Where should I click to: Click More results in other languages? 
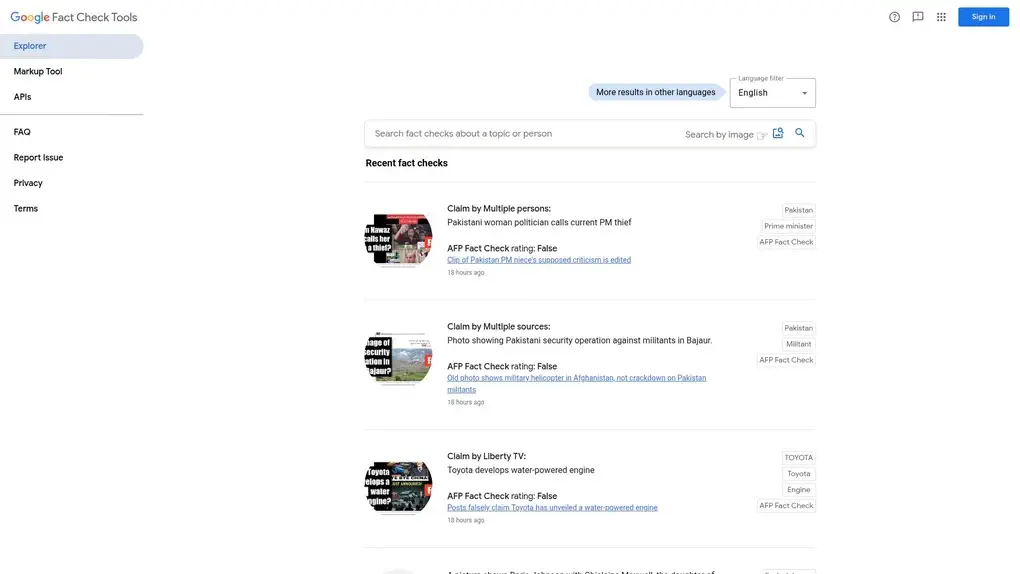(x=655, y=92)
